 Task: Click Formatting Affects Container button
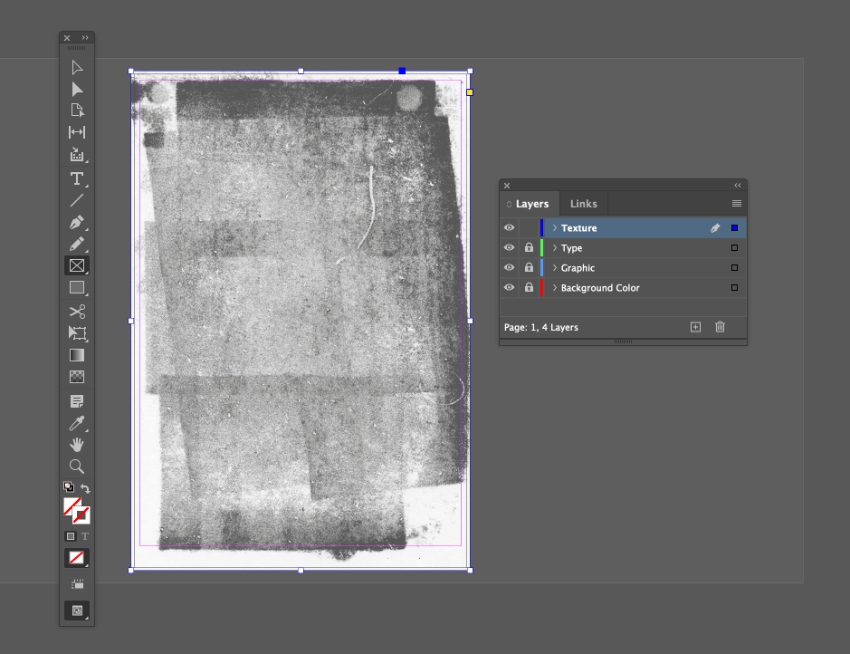click(x=70, y=536)
